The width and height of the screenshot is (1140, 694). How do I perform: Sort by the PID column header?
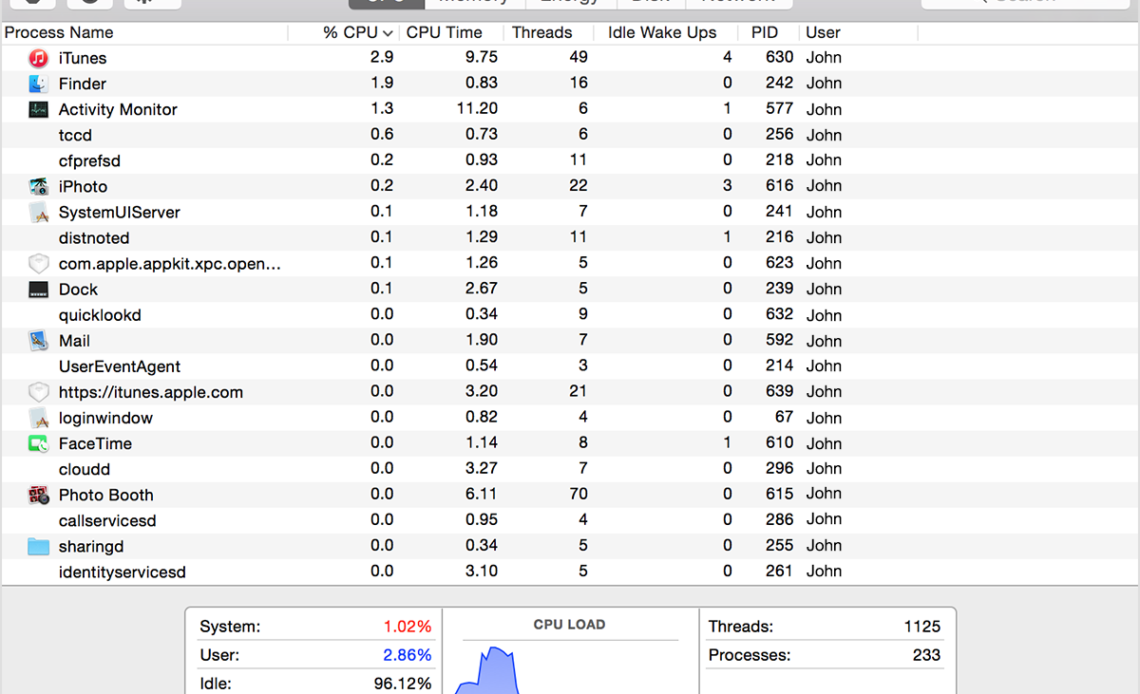click(x=764, y=33)
